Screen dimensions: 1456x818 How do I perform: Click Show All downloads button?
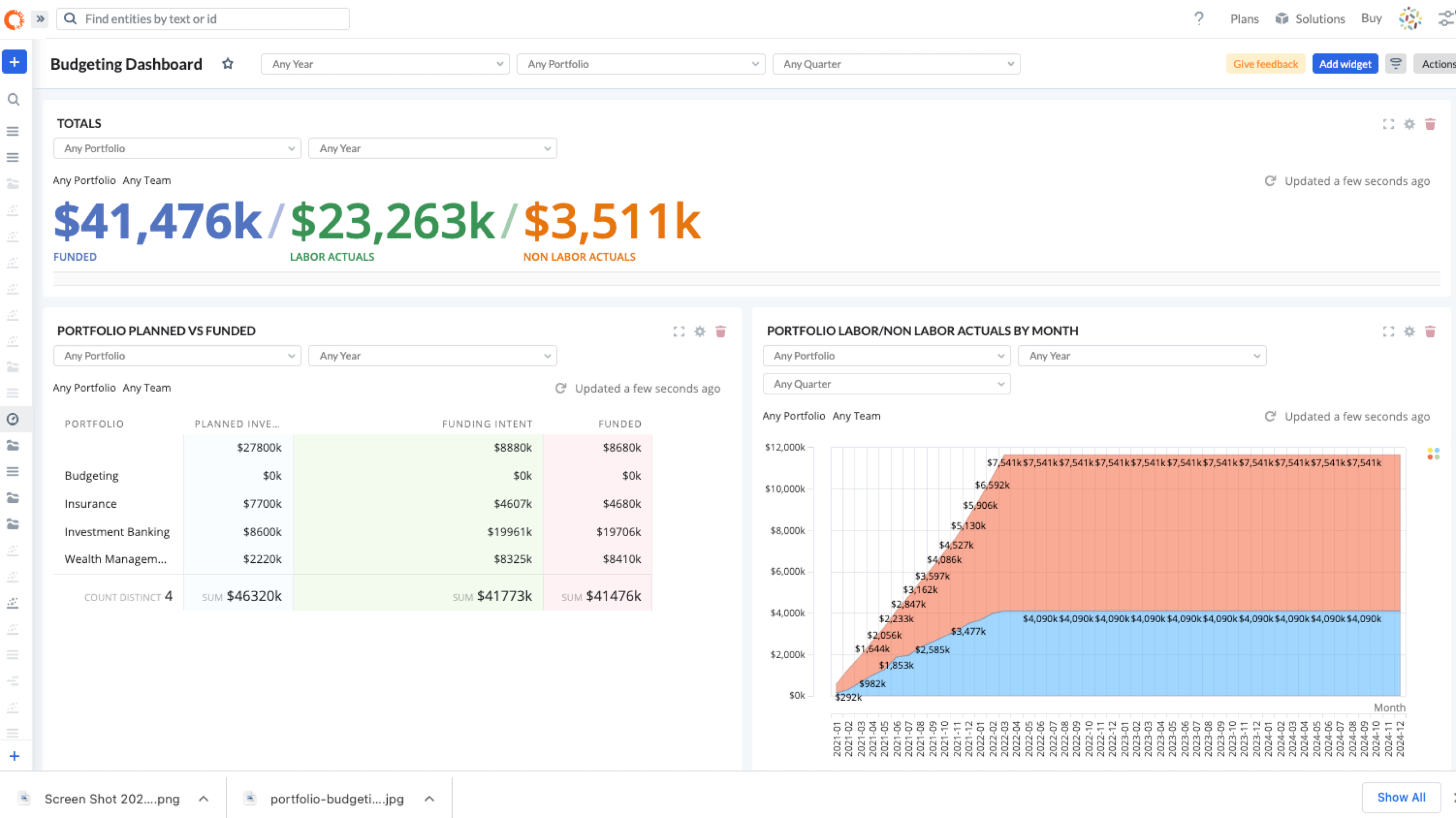point(1400,797)
